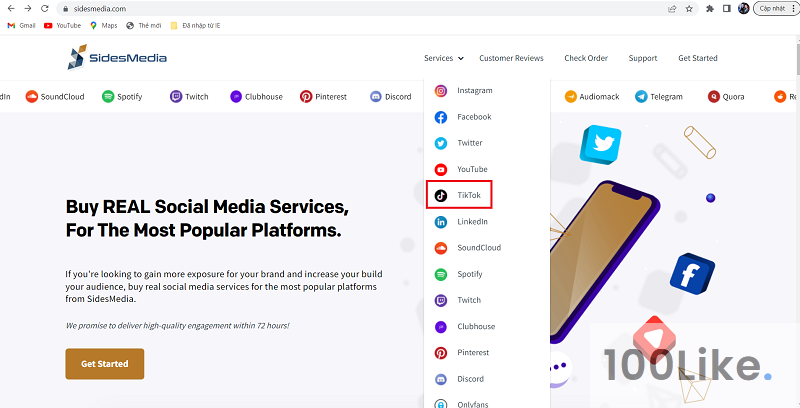Open the Thẻ mới bookmark
The height and width of the screenshot is (408, 800).
[x=144, y=26]
